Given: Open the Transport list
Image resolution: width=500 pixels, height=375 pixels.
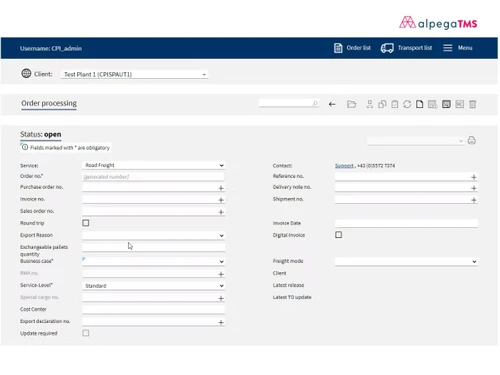Looking at the screenshot, I should tap(406, 48).
